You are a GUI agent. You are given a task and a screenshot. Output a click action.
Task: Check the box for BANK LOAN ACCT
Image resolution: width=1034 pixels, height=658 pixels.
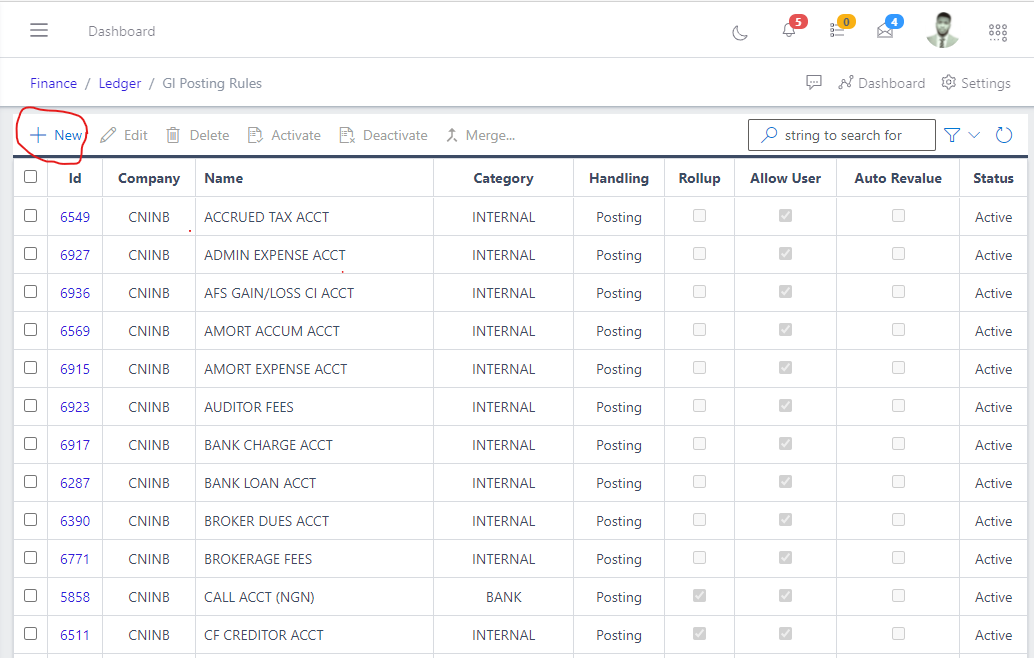click(x=31, y=482)
